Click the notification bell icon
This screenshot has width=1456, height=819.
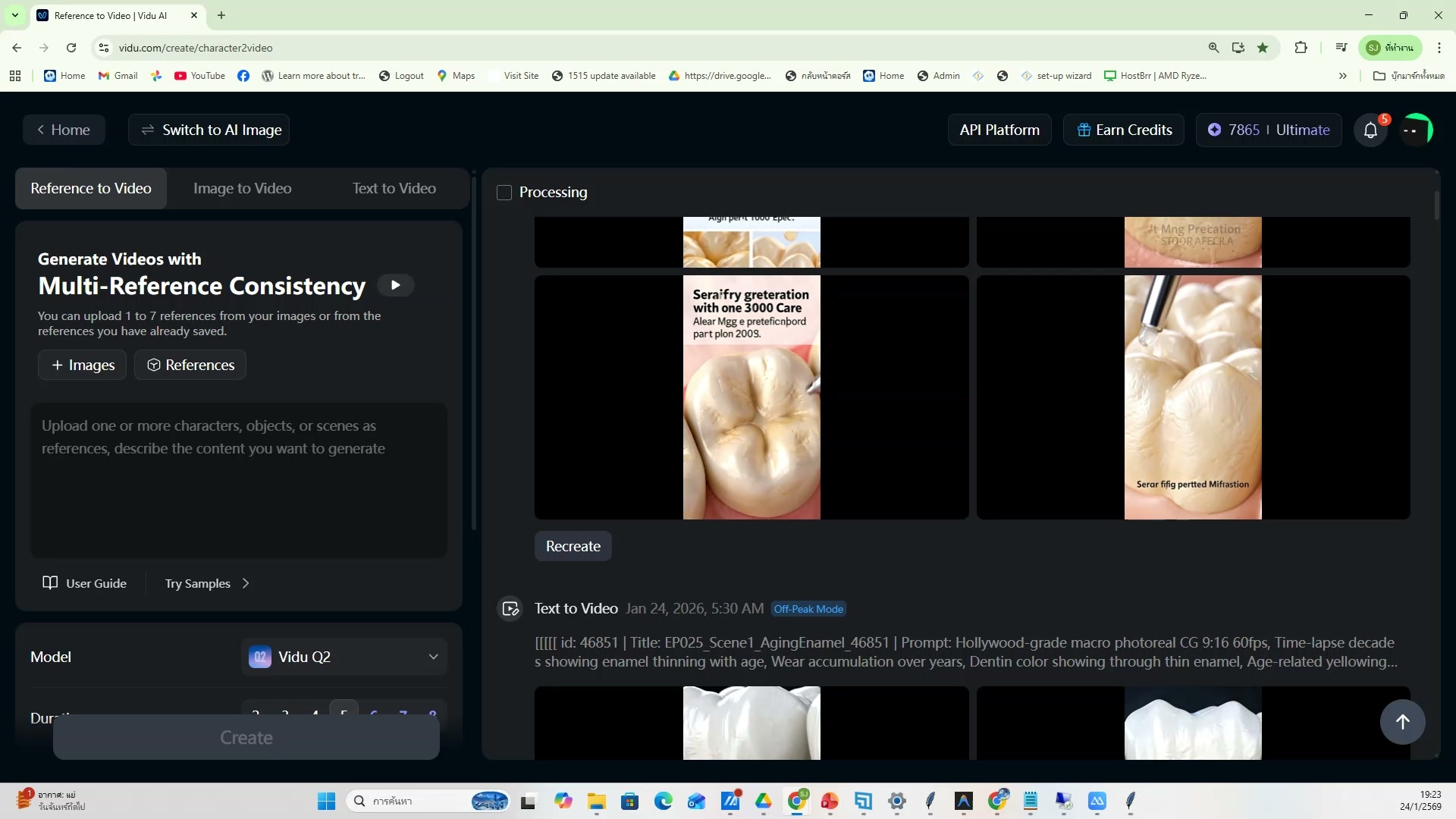point(1370,130)
